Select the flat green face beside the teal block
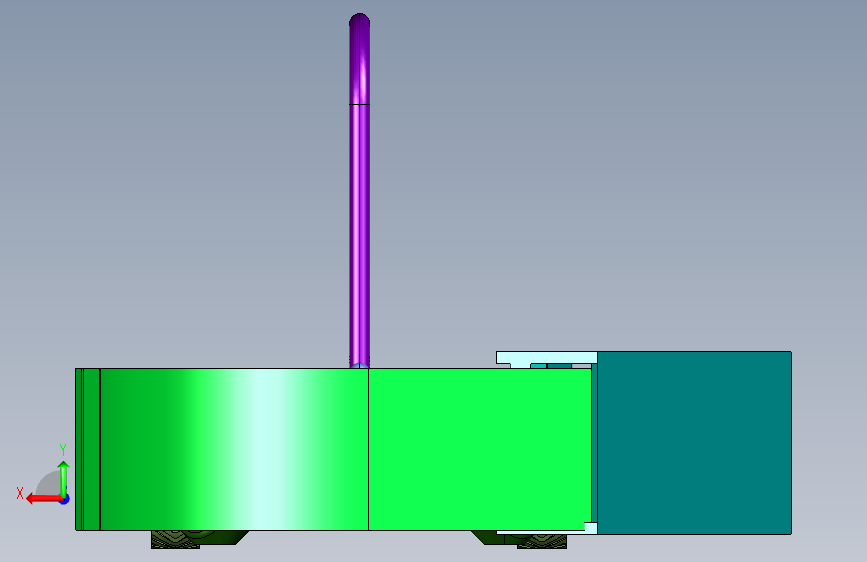 pyautogui.click(x=479, y=449)
